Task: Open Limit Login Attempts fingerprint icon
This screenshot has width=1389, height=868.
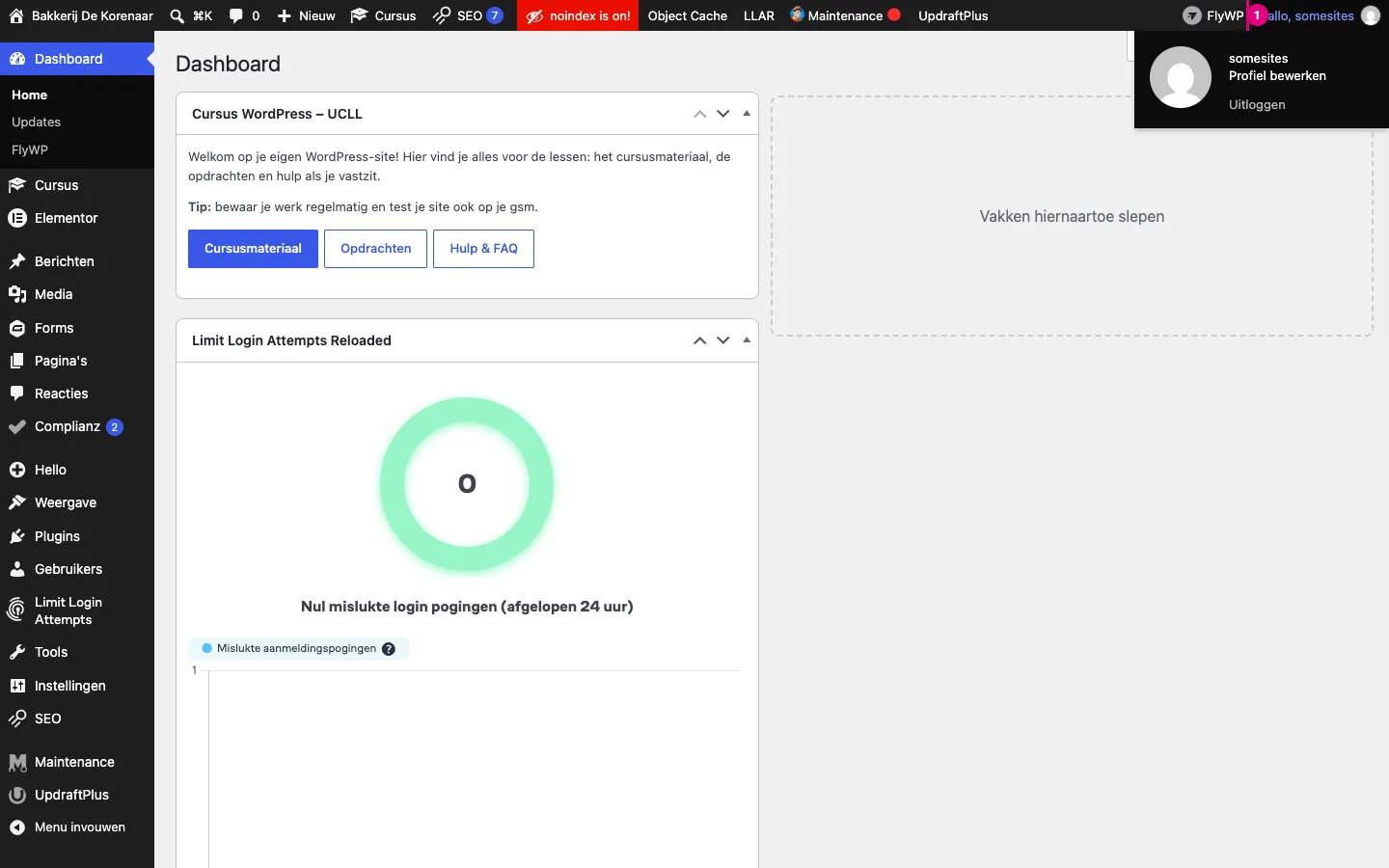Action: [x=17, y=610]
